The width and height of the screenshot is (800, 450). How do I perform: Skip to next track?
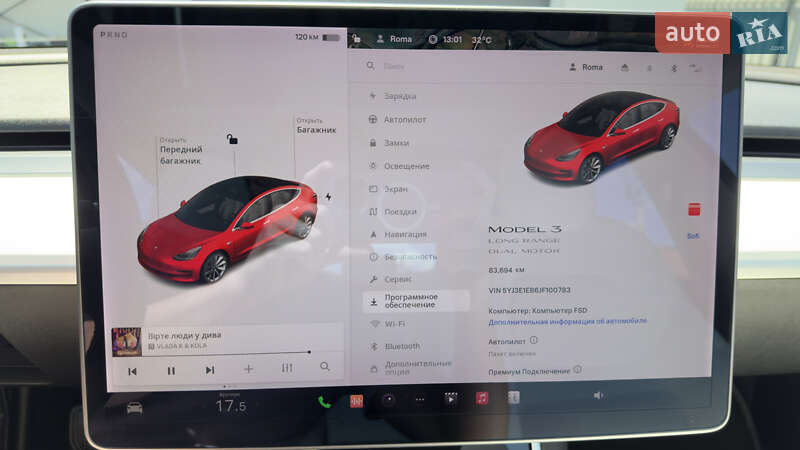coord(210,370)
